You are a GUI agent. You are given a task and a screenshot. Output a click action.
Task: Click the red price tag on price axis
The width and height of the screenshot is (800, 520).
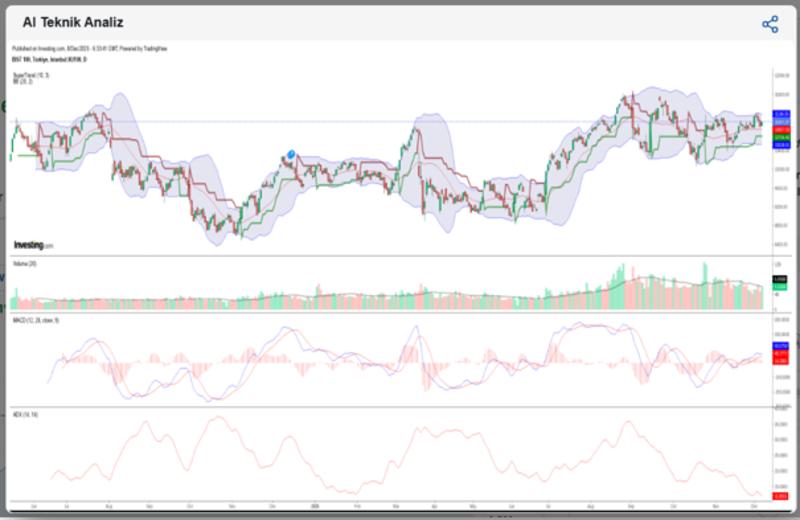pyautogui.click(x=782, y=129)
